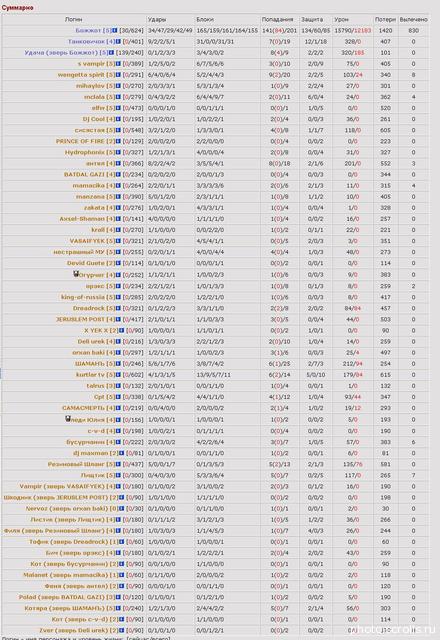Open info icon beside Deli urek [4]
Image resolution: width=440 pixels, height=640 pixels.
(118, 342)
